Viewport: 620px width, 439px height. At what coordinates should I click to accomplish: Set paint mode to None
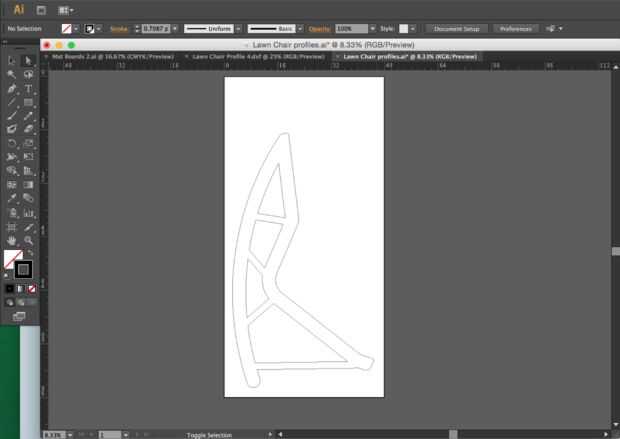[x=32, y=289]
